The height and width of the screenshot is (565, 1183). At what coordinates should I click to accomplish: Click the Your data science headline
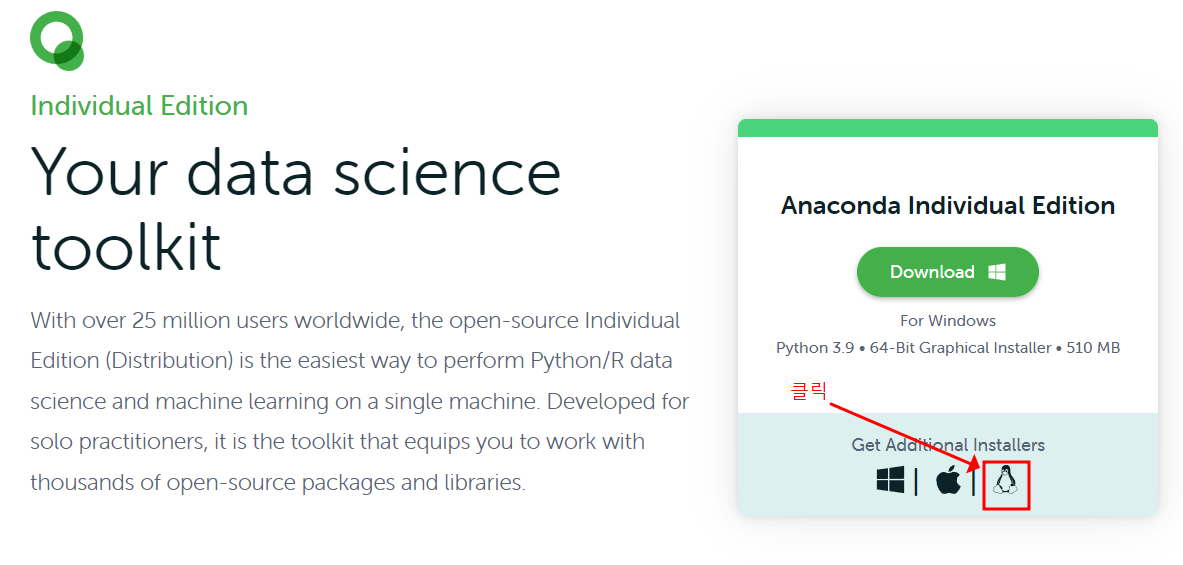tap(296, 173)
